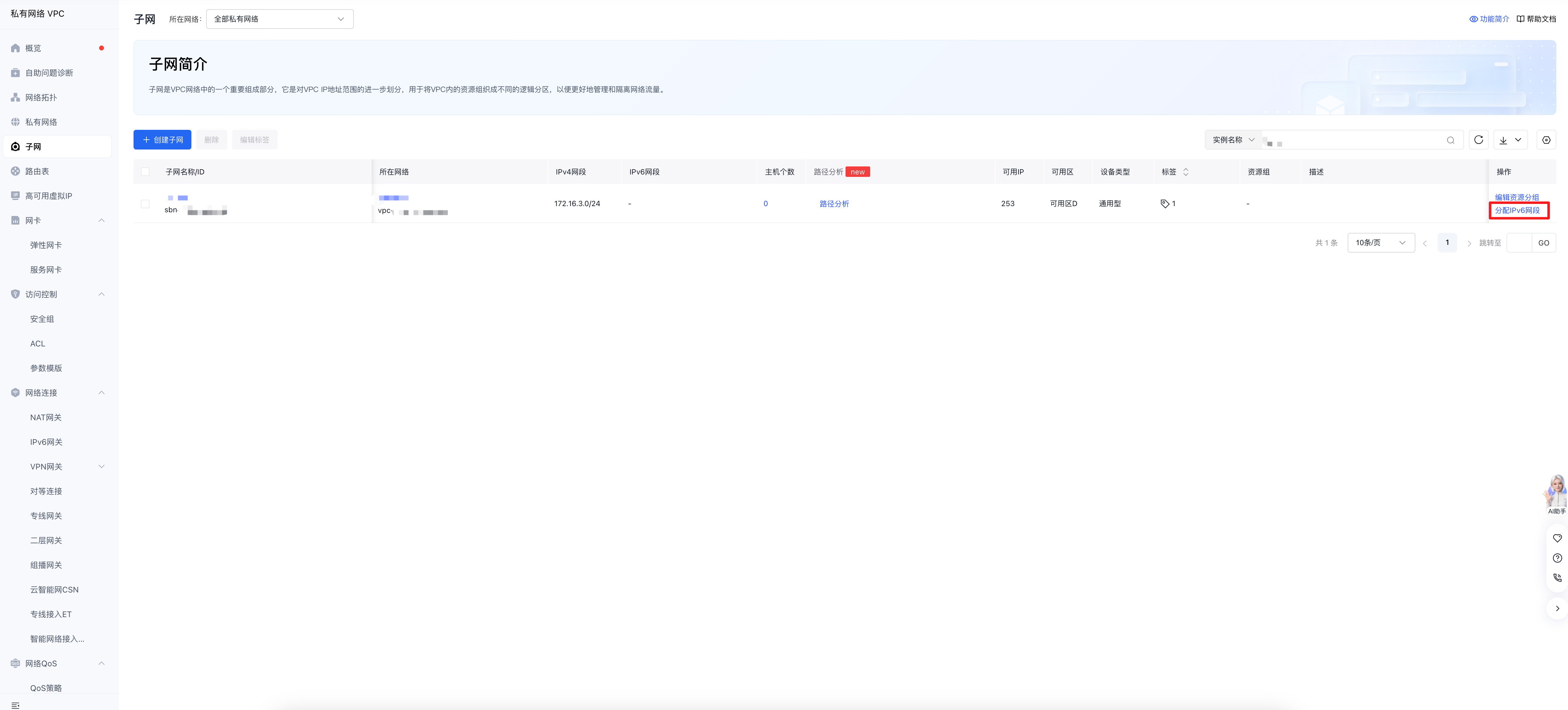The image size is (1568, 710).
Task: Navigate to NAT网关
Action: pyautogui.click(x=46, y=417)
